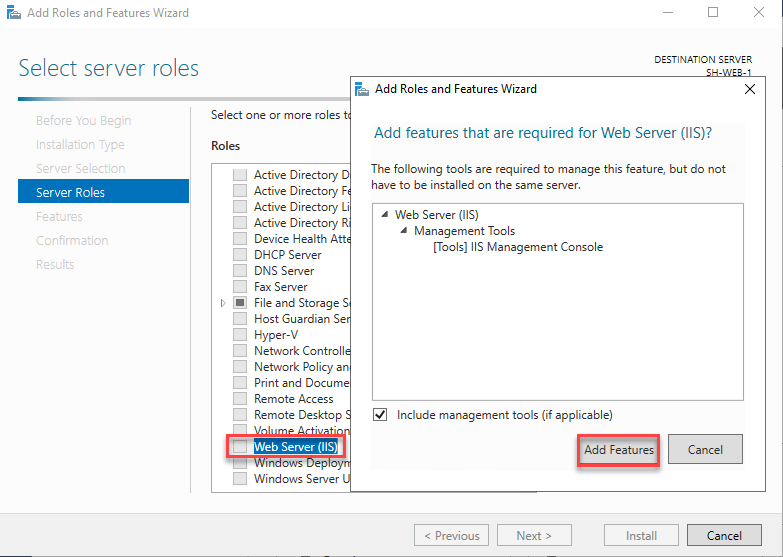
Task: Minimize the main wizard window
Action: [668, 12]
